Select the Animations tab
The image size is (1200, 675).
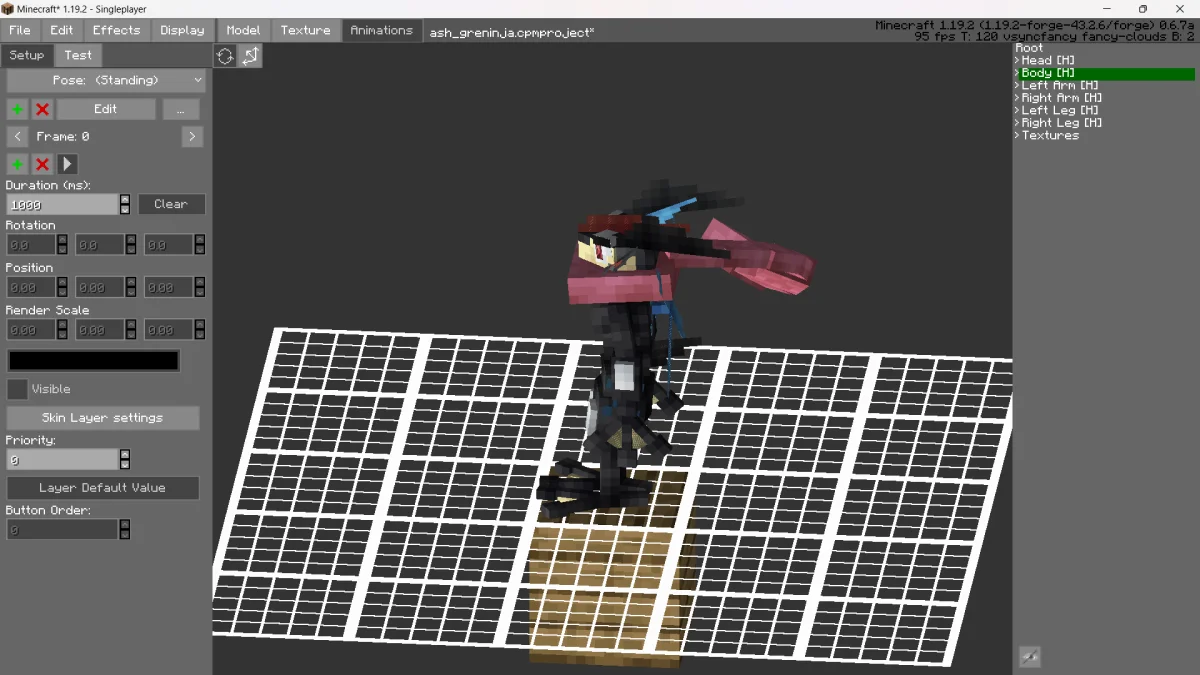point(381,30)
